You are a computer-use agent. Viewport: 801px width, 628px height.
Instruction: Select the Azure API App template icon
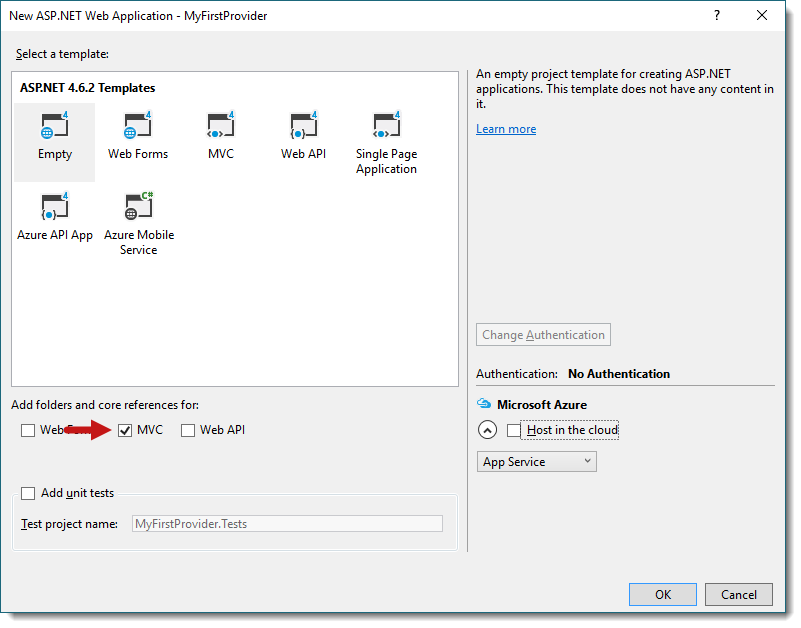click(x=54, y=206)
